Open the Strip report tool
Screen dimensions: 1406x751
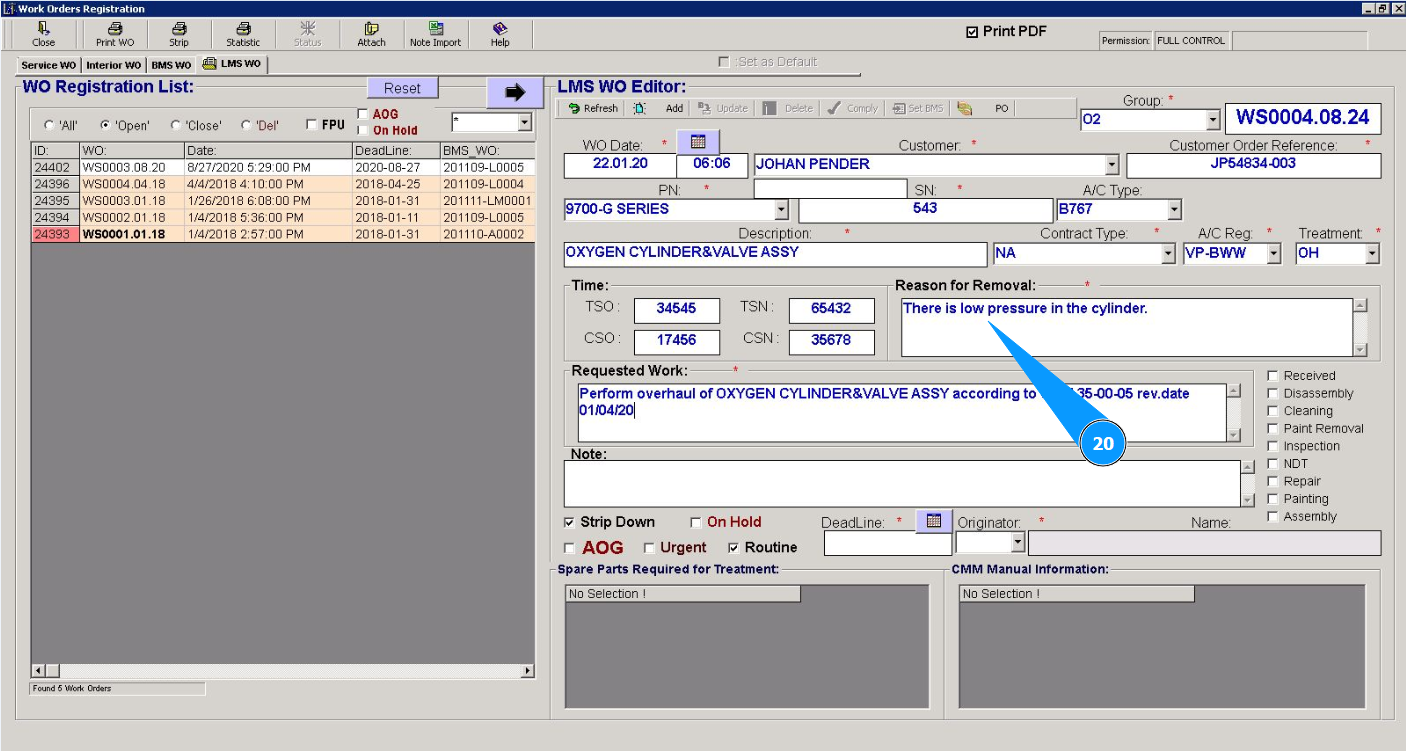178,35
